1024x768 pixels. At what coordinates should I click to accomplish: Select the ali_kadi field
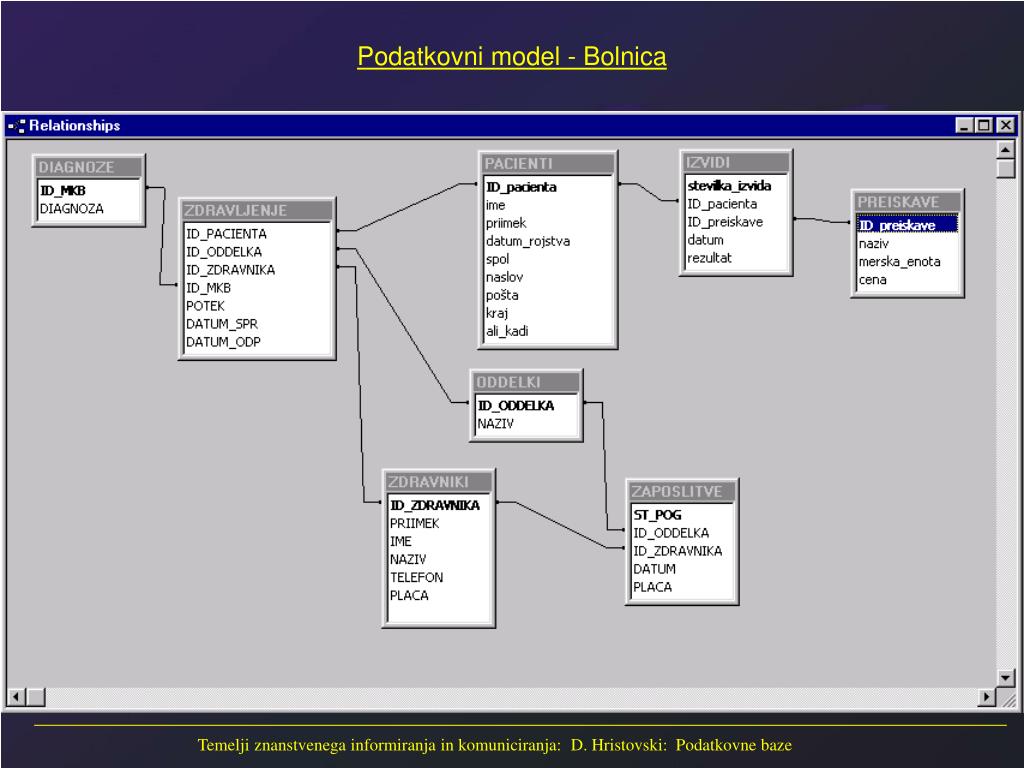tap(507, 331)
